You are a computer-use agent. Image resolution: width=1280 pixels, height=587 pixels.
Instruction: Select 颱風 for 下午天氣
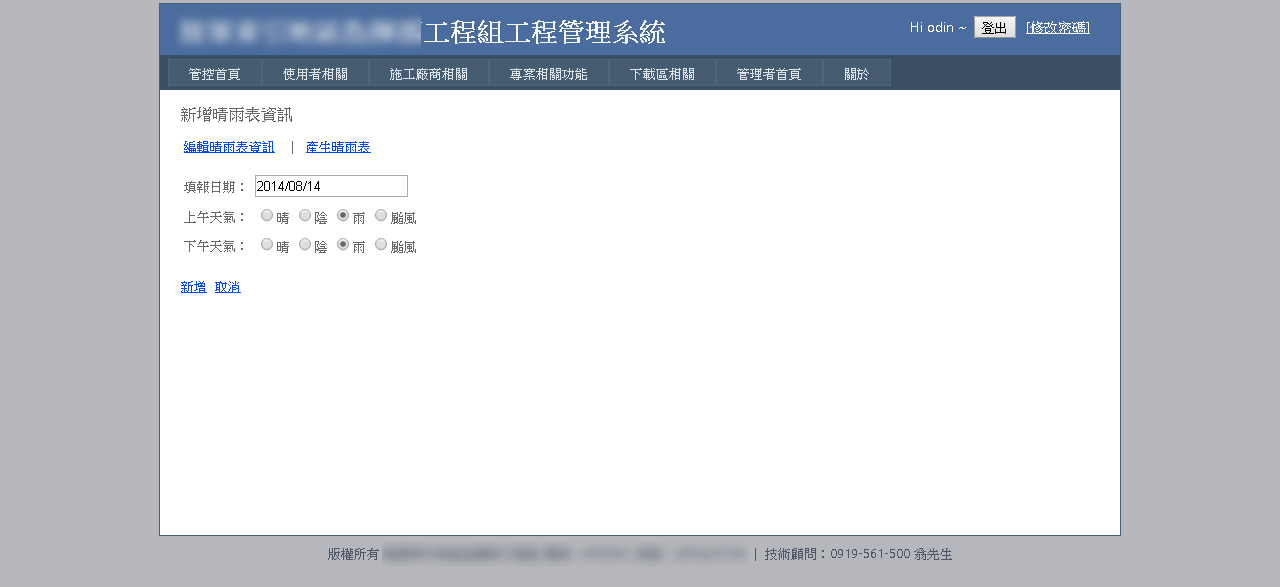[x=381, y=244]
